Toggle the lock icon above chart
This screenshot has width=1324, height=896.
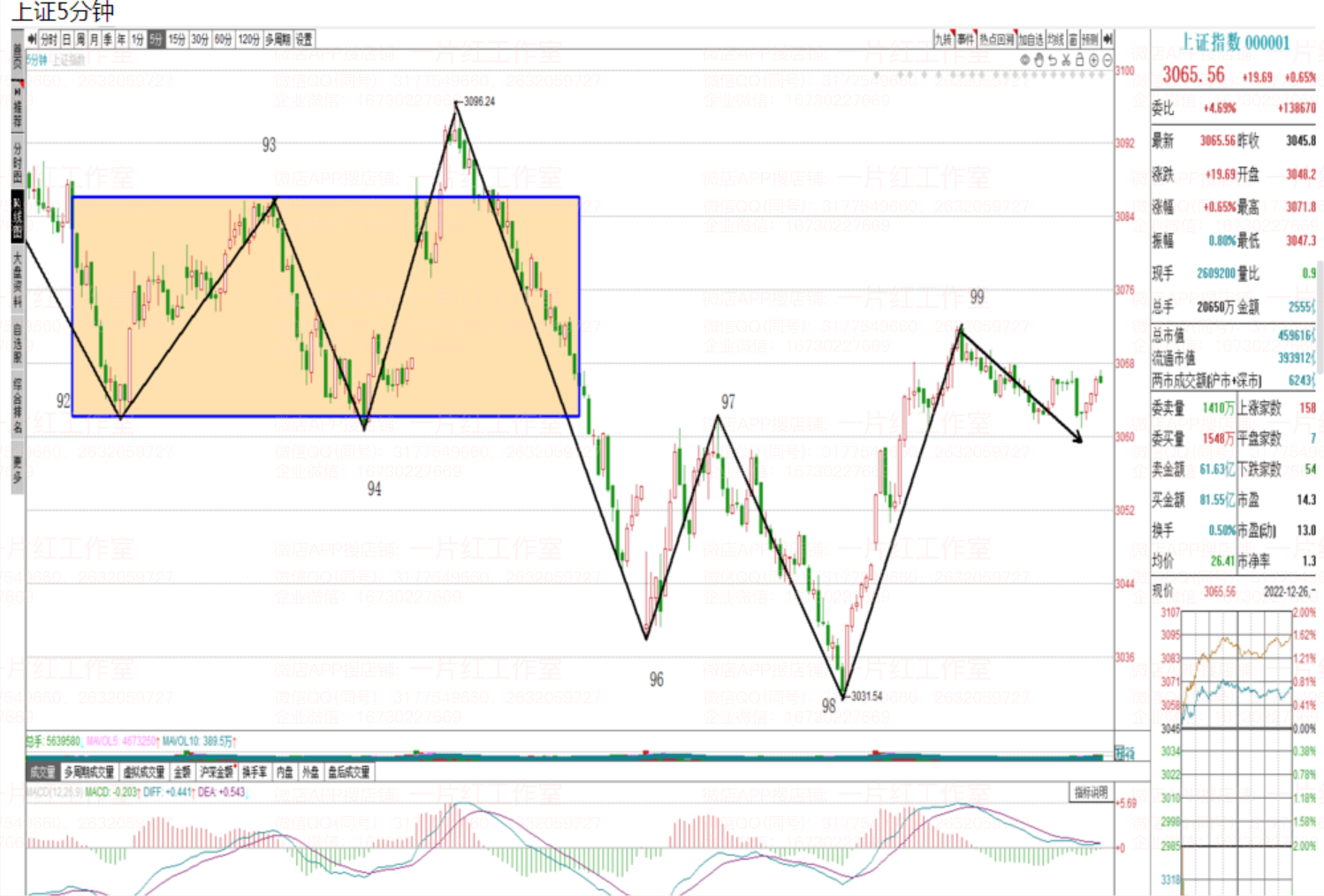pyautogui.click(x=1079, y=60)
